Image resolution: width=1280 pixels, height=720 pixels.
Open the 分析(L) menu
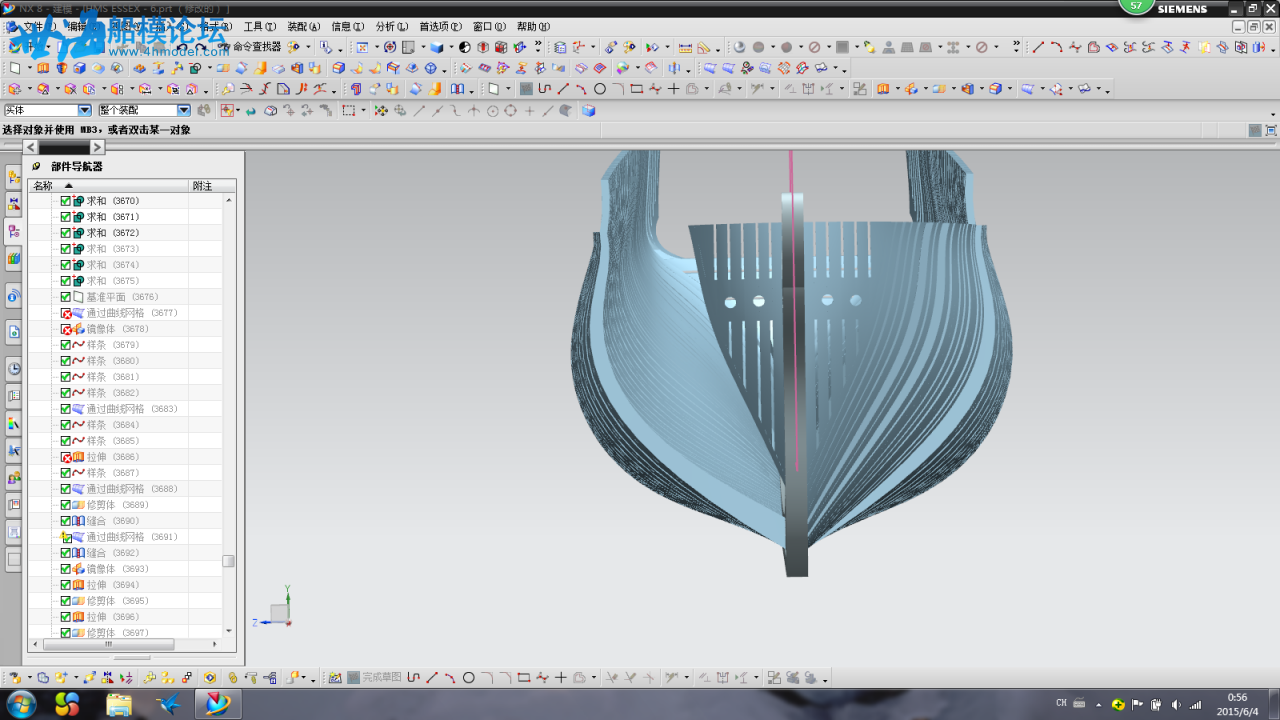(392, 27)
